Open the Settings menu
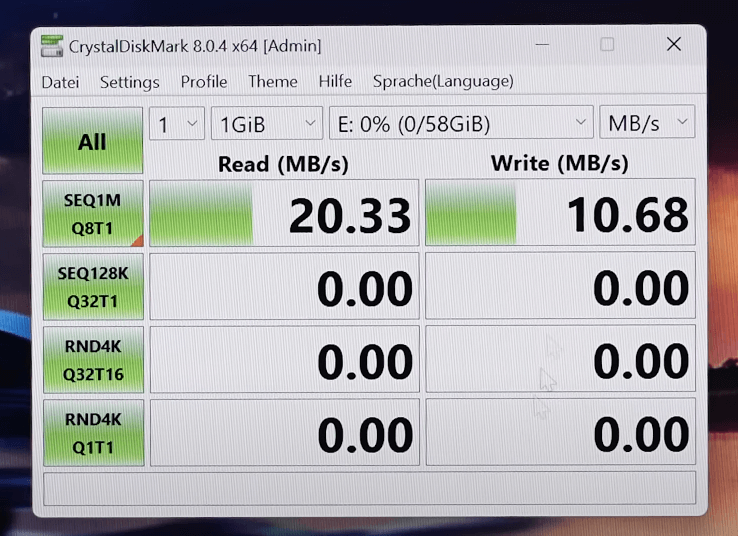Image resolution: width=738 pixels, height=536 pixels. pyautogui.click(x=129, y=82)
